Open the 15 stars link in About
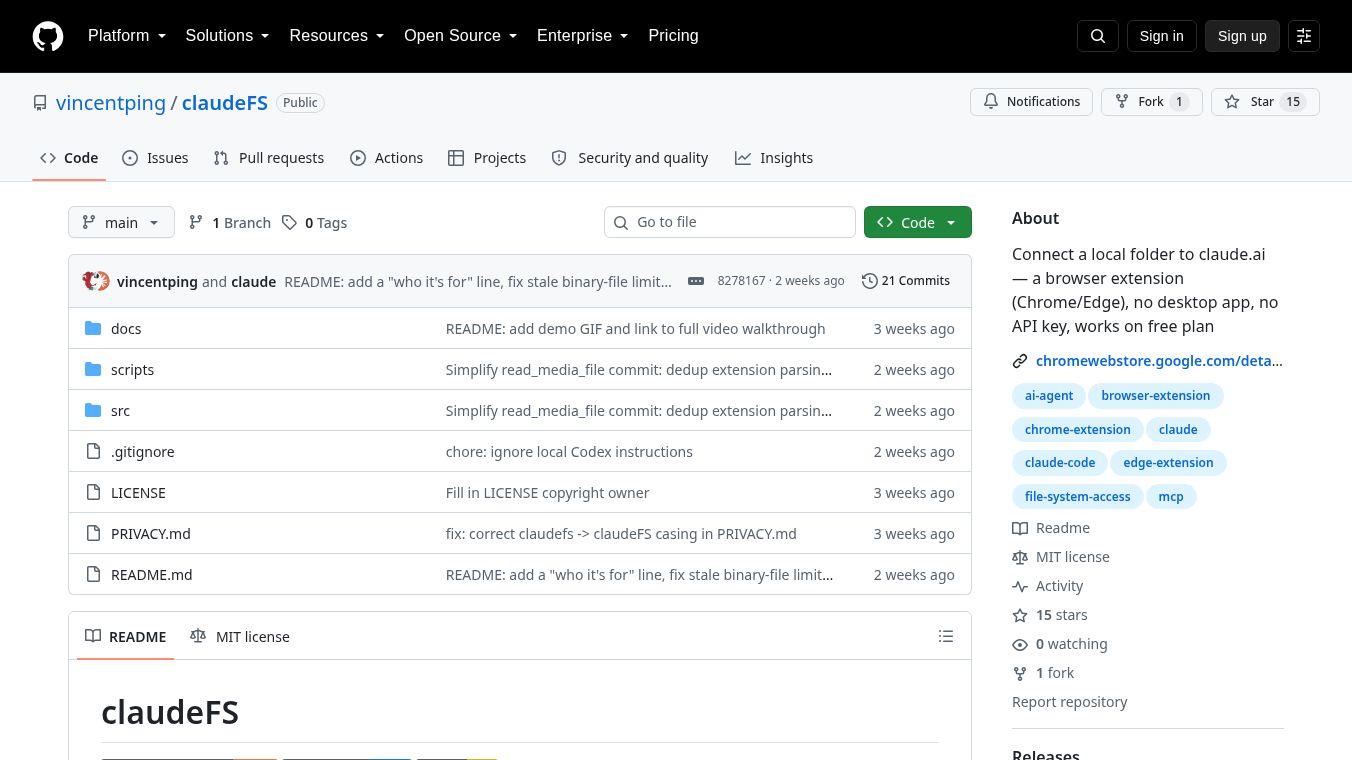 (1061, 616)
